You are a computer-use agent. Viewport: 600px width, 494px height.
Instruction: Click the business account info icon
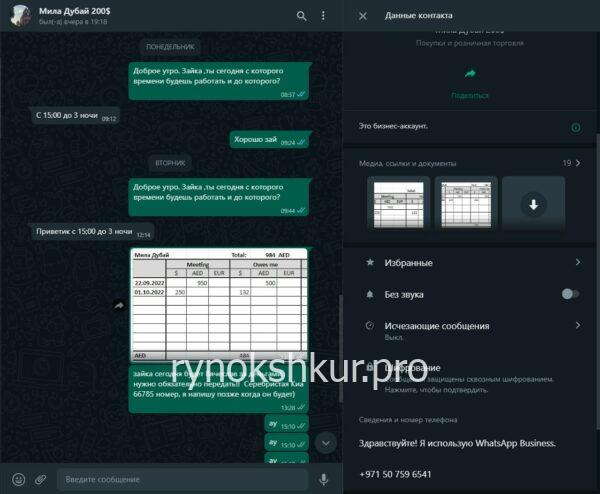click(576, 127)
